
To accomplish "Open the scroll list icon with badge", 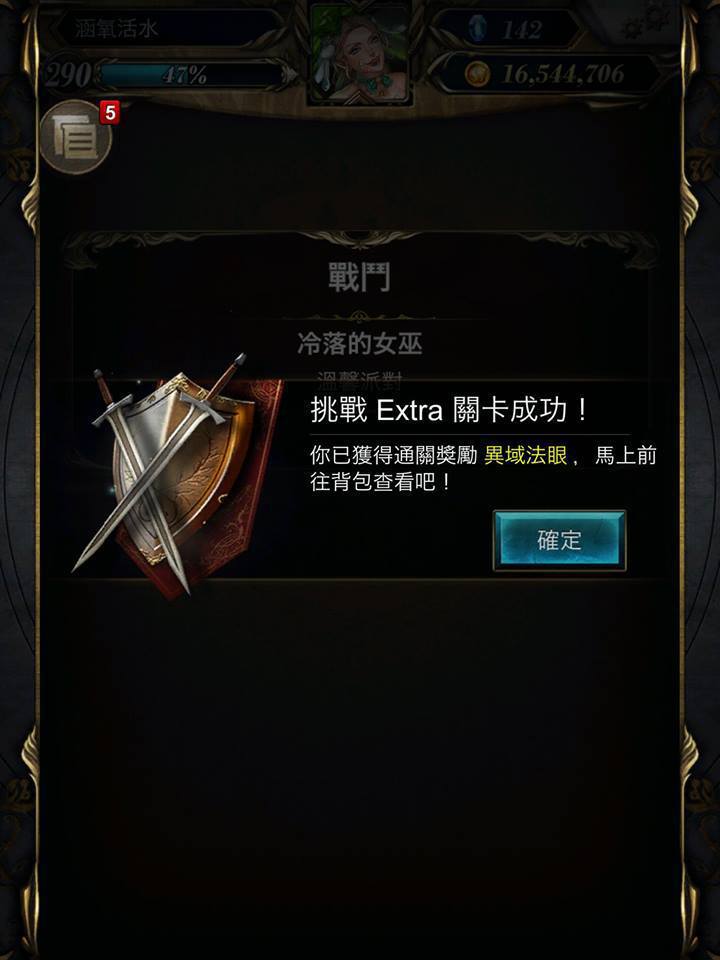I will click(x=75, y=137).
